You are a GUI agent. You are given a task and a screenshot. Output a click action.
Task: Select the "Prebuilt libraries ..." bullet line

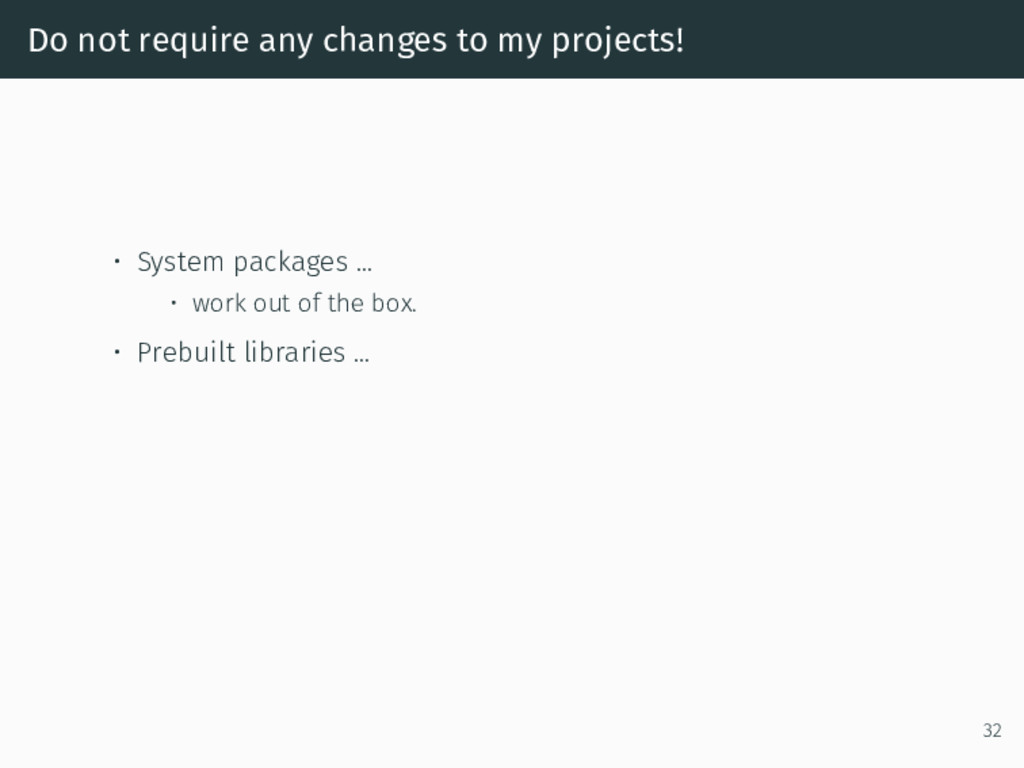(253, 353)
